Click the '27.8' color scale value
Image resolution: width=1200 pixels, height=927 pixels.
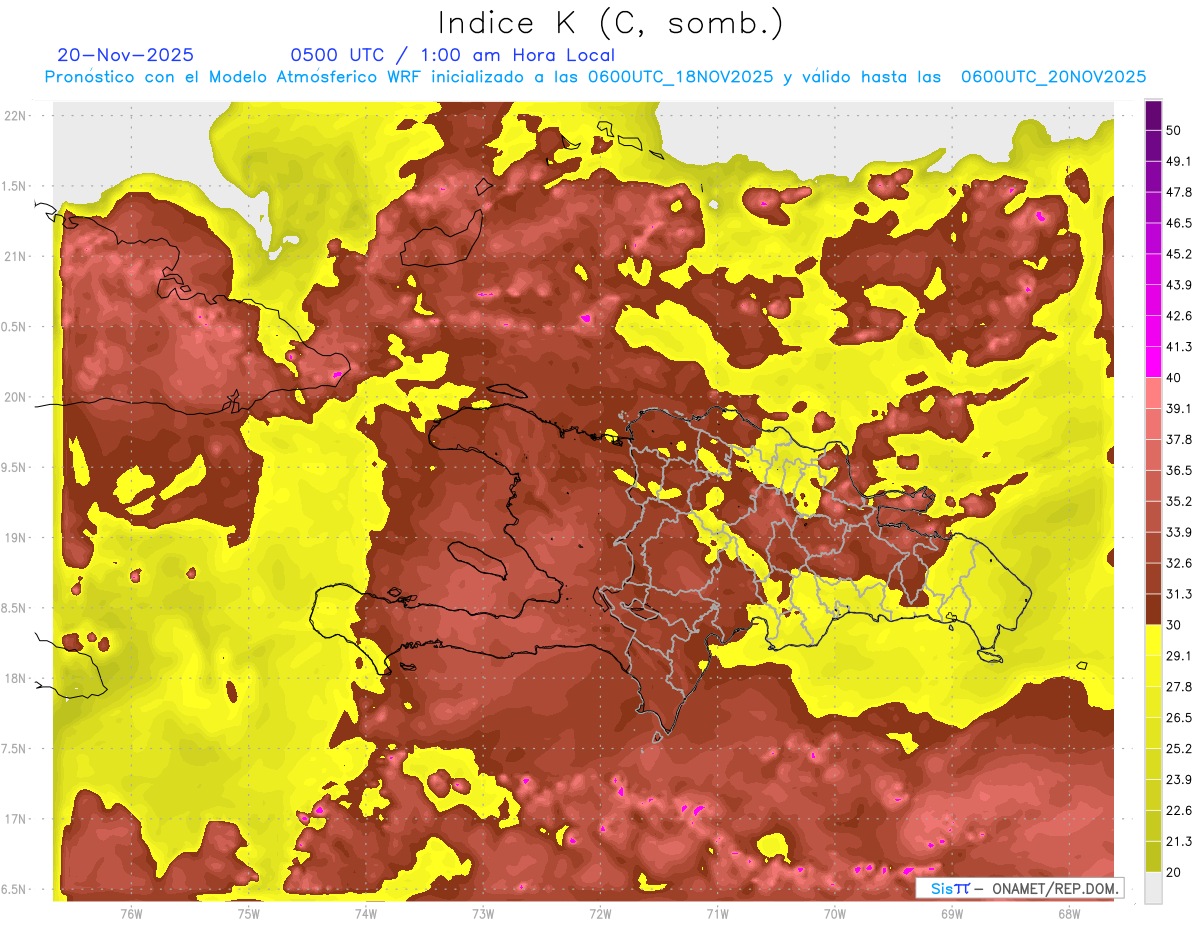(1179, 687)
